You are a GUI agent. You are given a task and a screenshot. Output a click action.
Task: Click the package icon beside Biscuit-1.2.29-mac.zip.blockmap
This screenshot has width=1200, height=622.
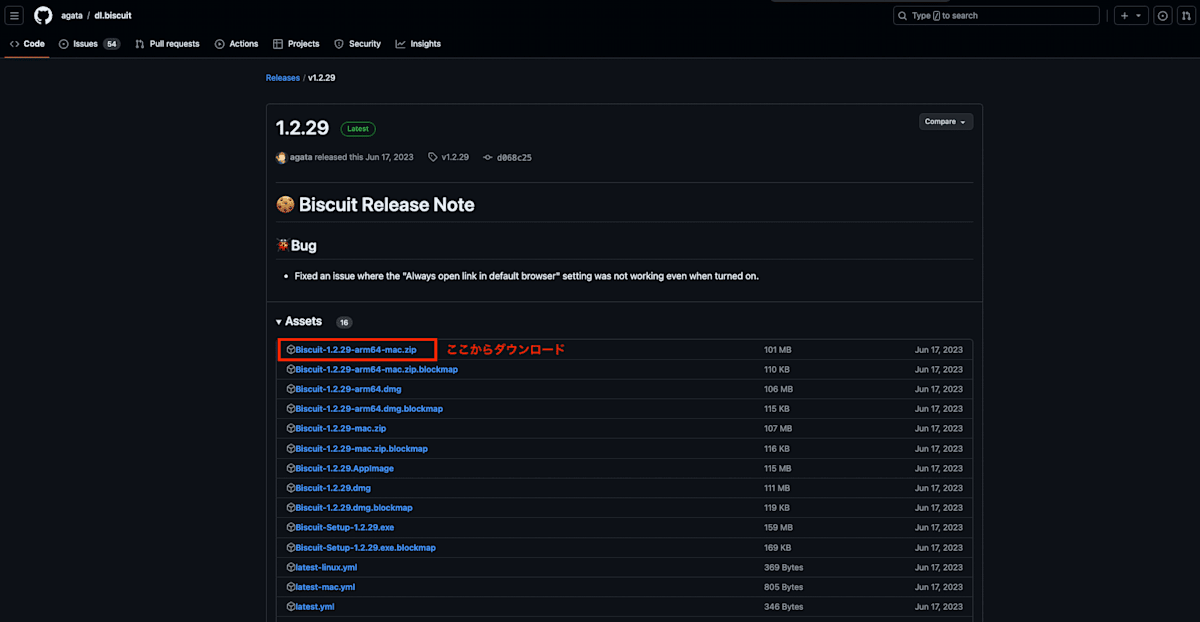point(291,448)
